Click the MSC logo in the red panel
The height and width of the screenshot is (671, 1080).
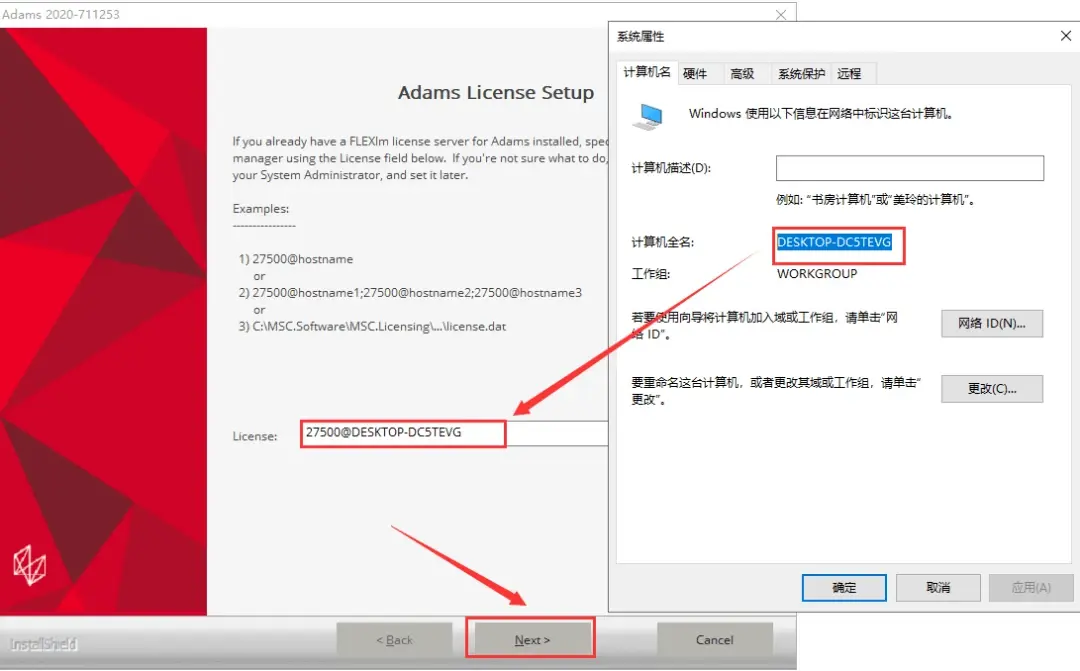30,565
